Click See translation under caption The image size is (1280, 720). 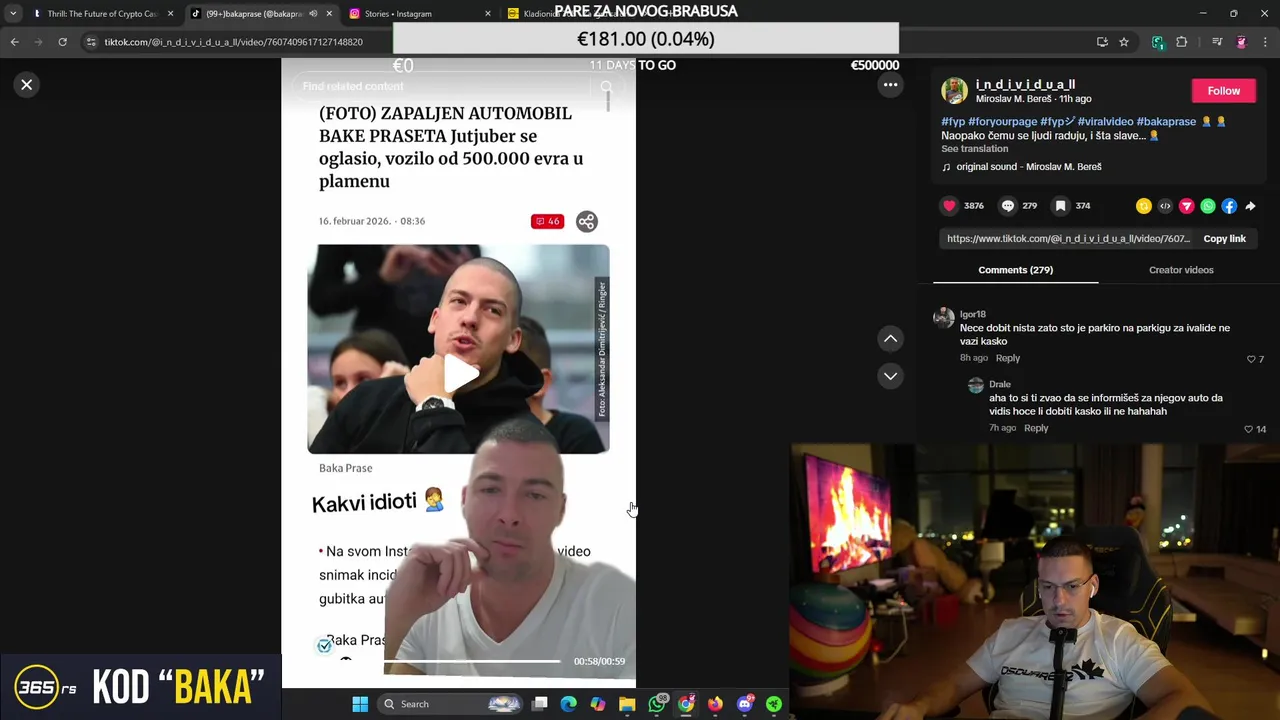click(x=974, y=149)
